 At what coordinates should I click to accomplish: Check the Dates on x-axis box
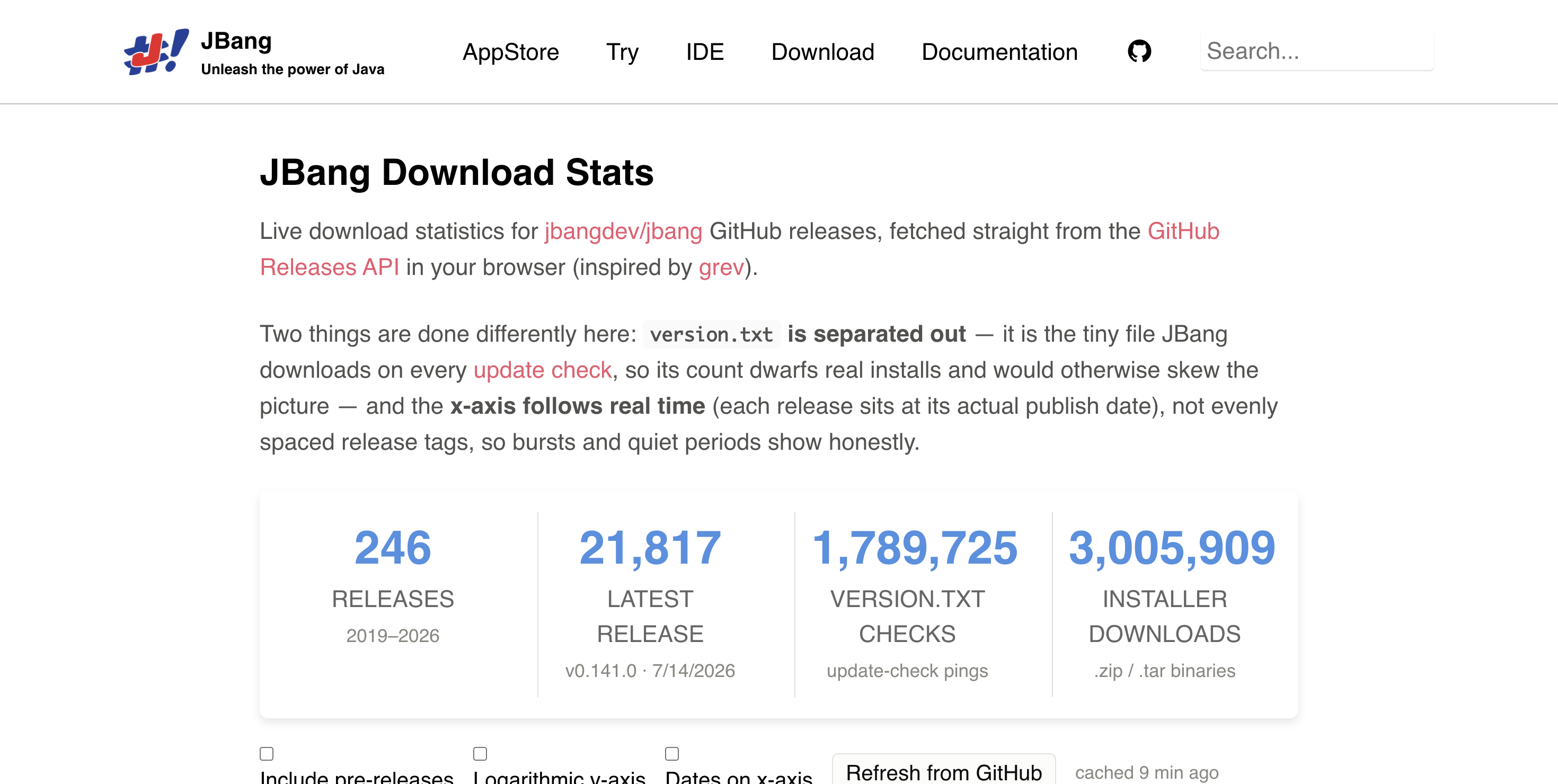[x=672, y=753]
